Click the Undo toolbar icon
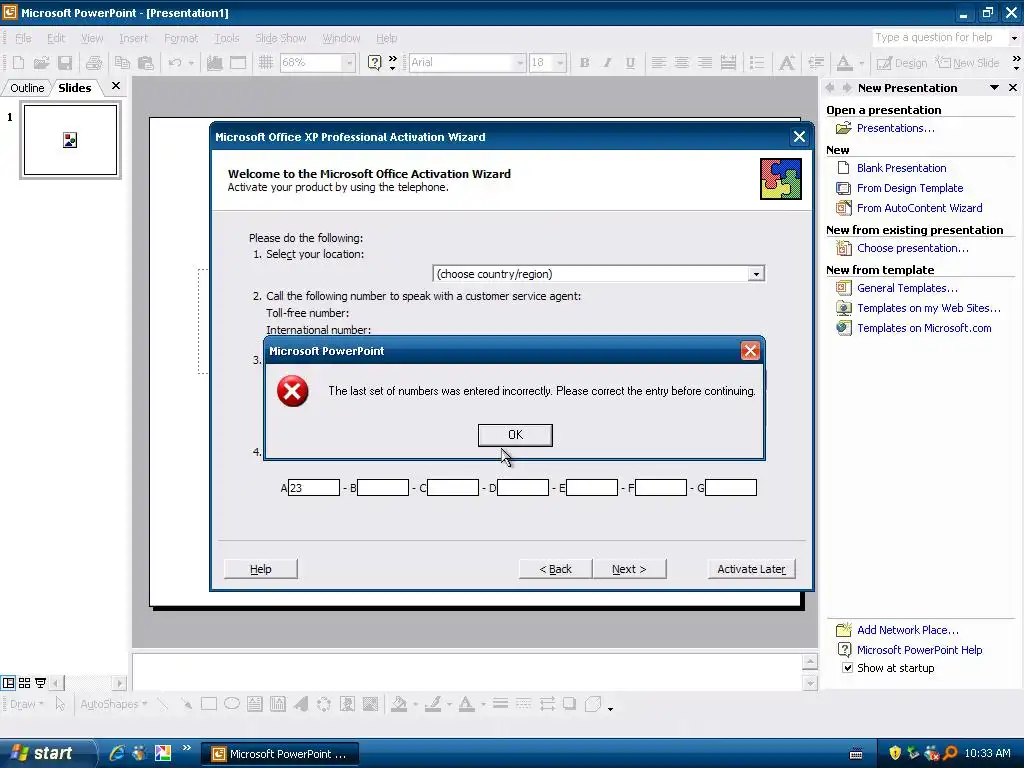 tap(174, 63)
